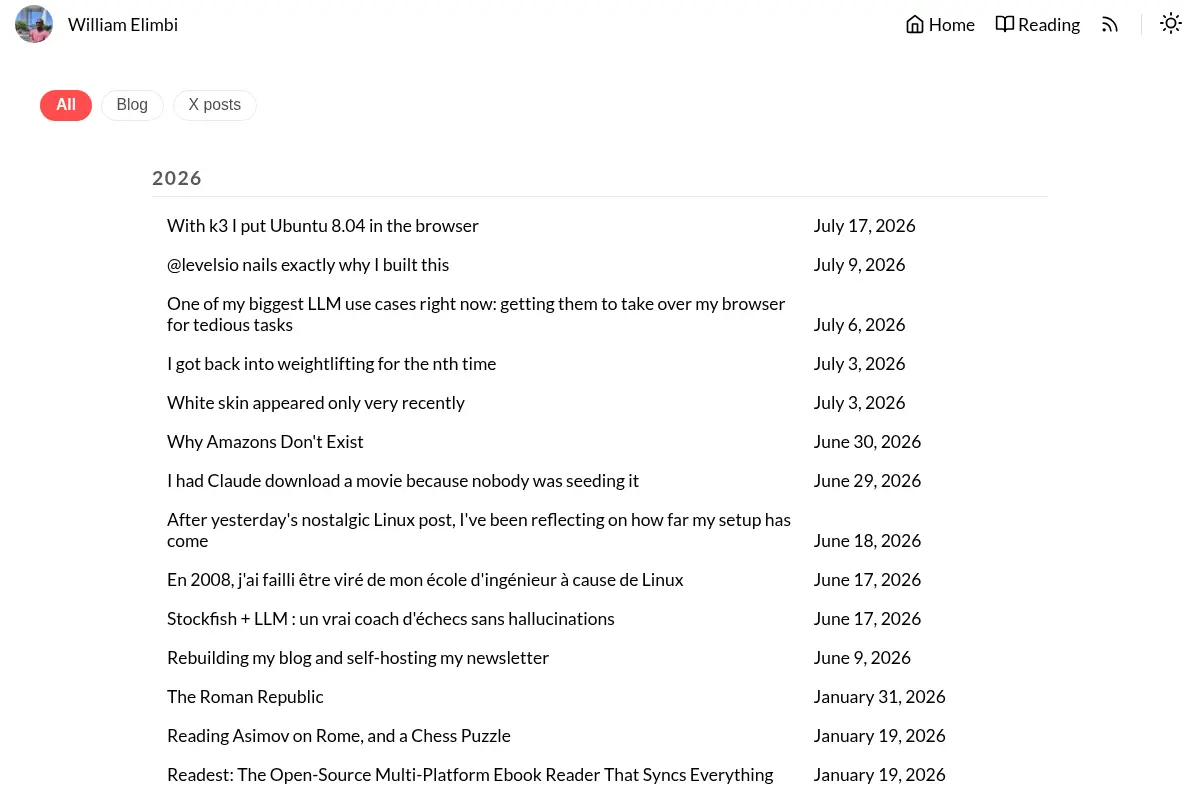Screen dimensions: 1200x800
Task: Open the William Elimbi avatar photo
Action: pyautogui.click(x=34, y=24)
